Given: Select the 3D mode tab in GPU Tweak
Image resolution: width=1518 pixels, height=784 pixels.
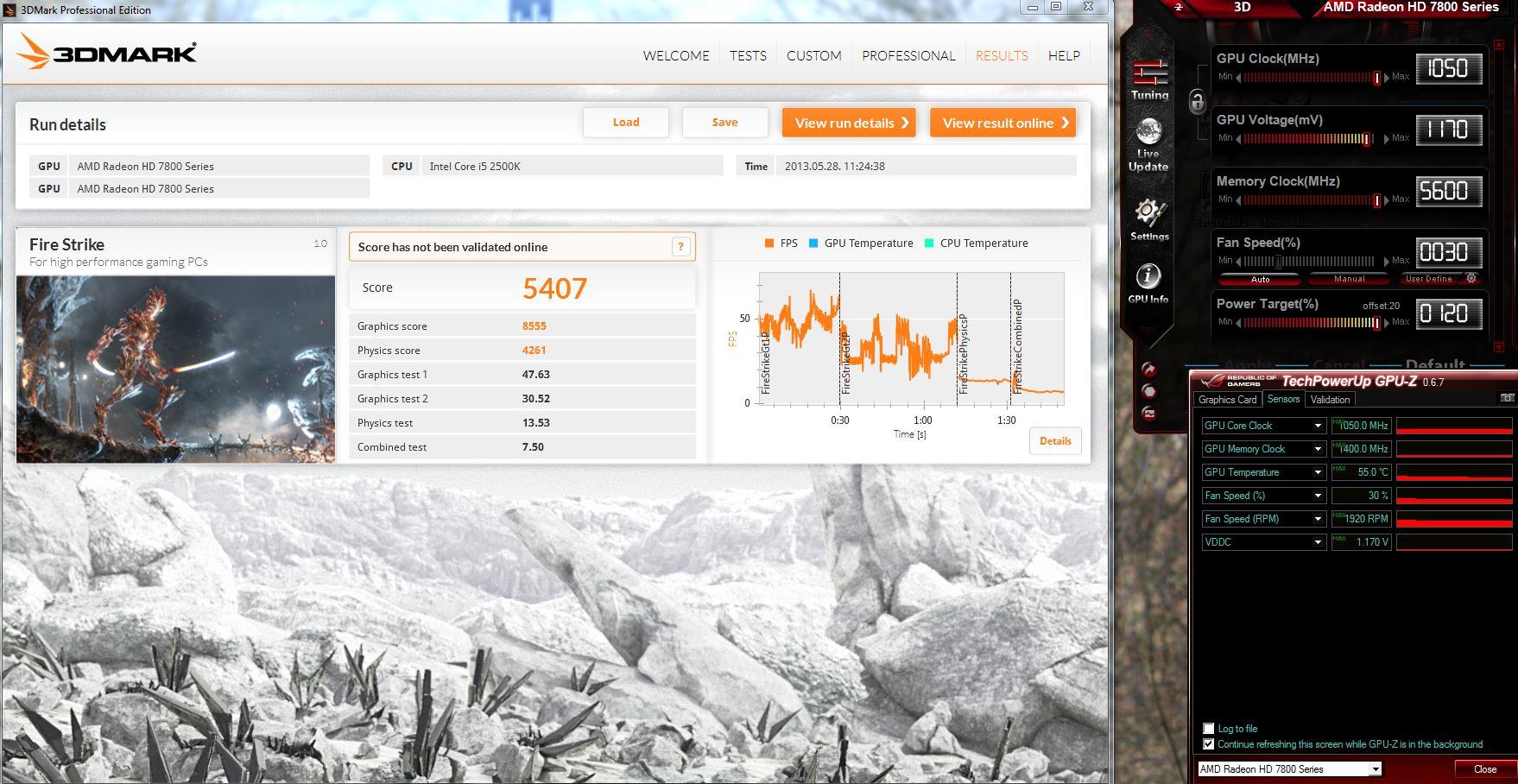Looking at the screenshot, I should pyautogui.click(x=1242, y=7).
